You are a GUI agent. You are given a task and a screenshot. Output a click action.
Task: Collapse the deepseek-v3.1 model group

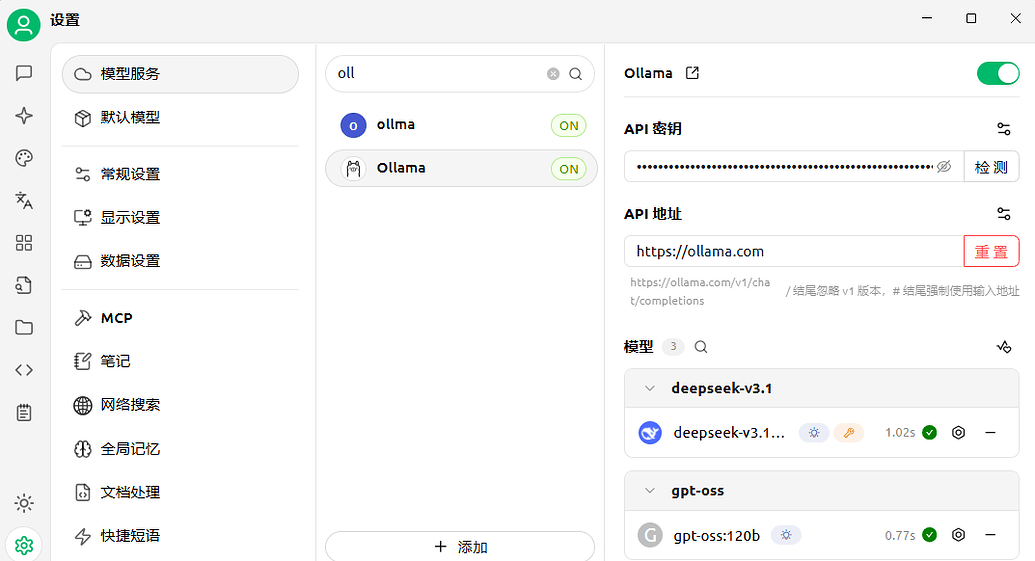point(650,388)
